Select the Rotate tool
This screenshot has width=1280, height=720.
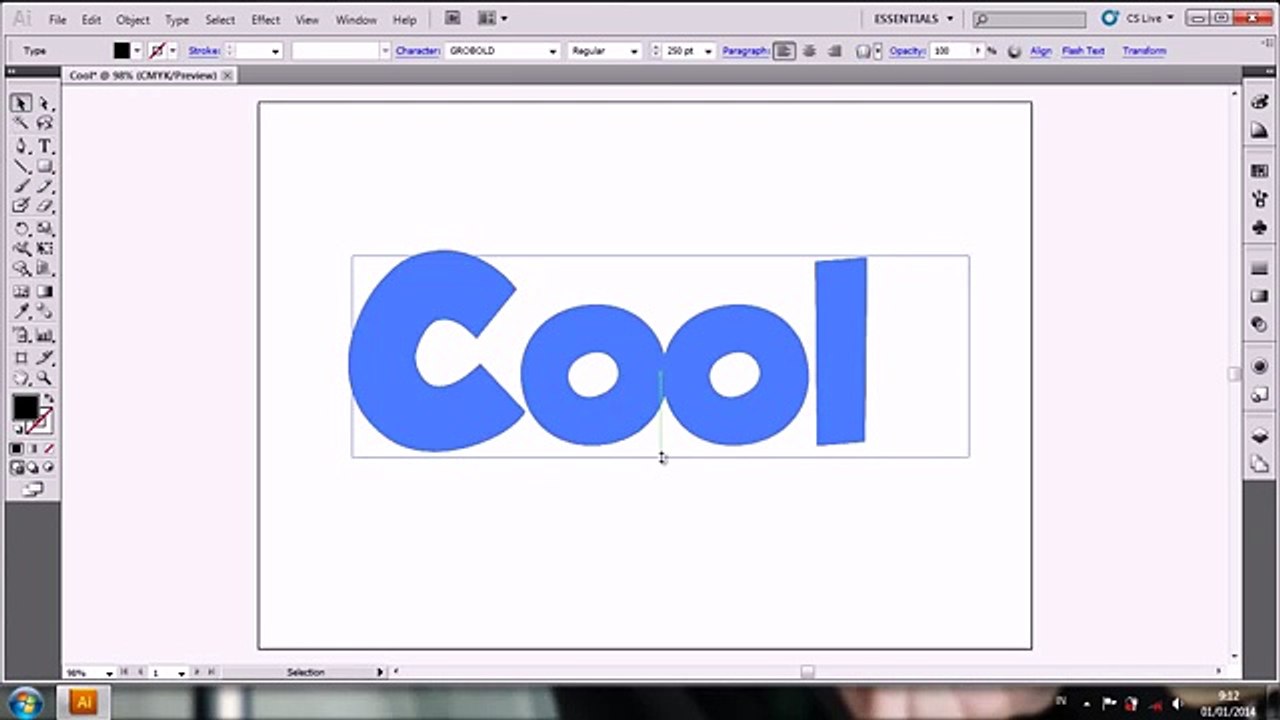(x=21, y=229)
